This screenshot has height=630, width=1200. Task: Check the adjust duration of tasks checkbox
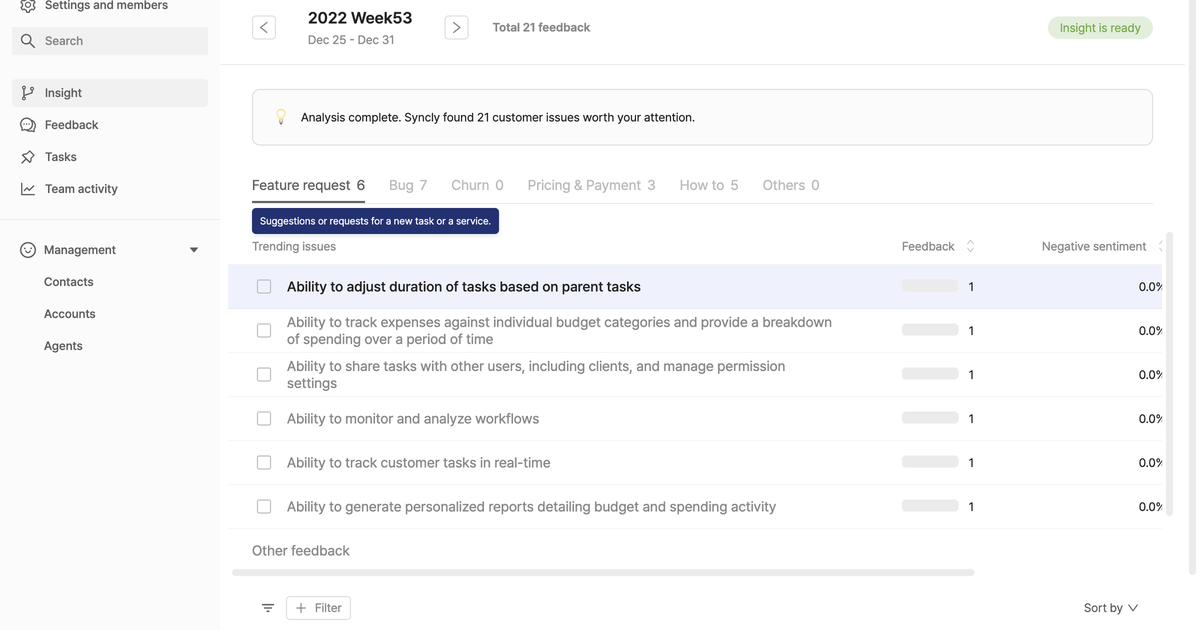(264, 287)
